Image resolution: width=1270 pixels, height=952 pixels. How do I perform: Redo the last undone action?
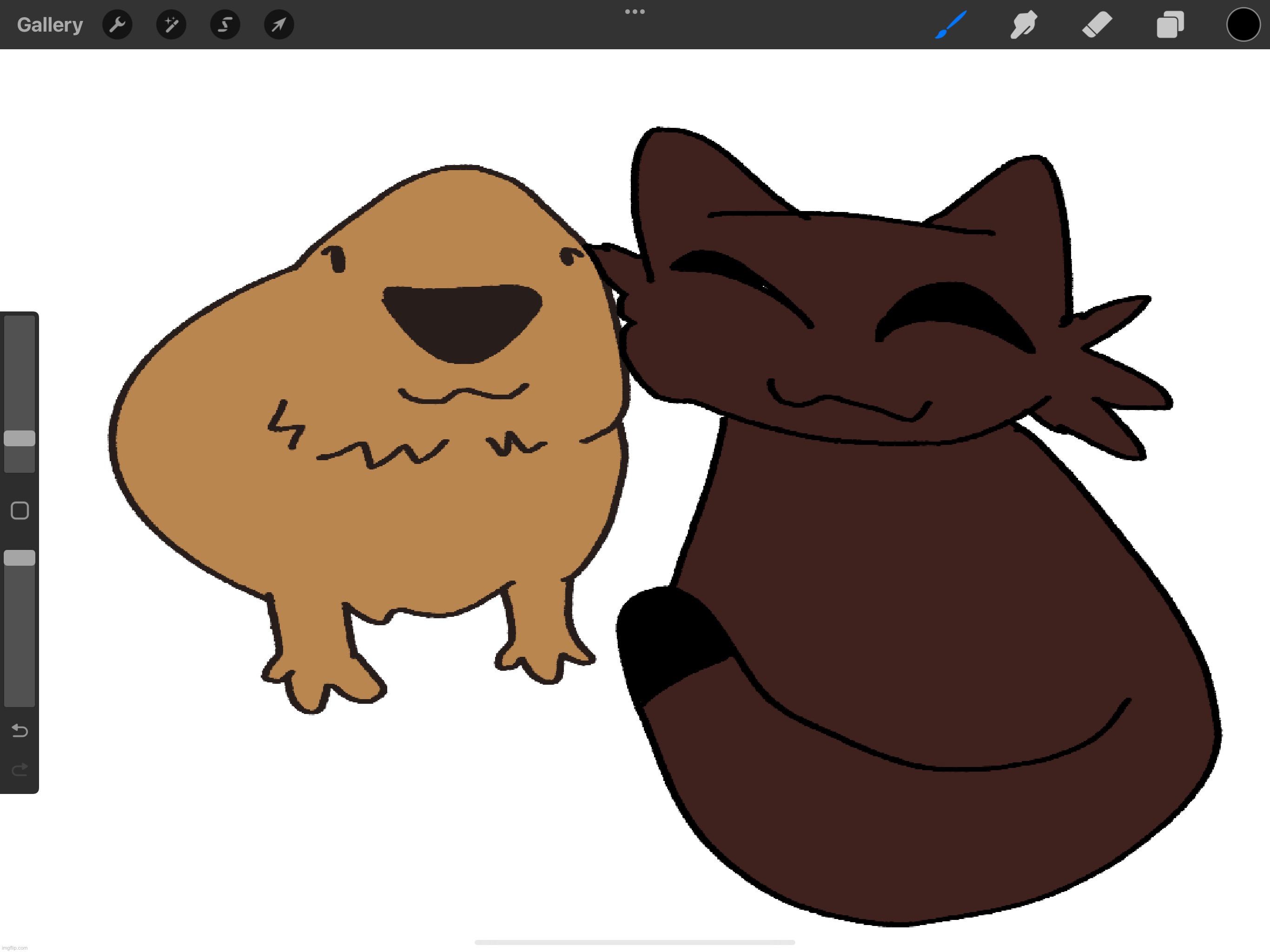[20, 769]
